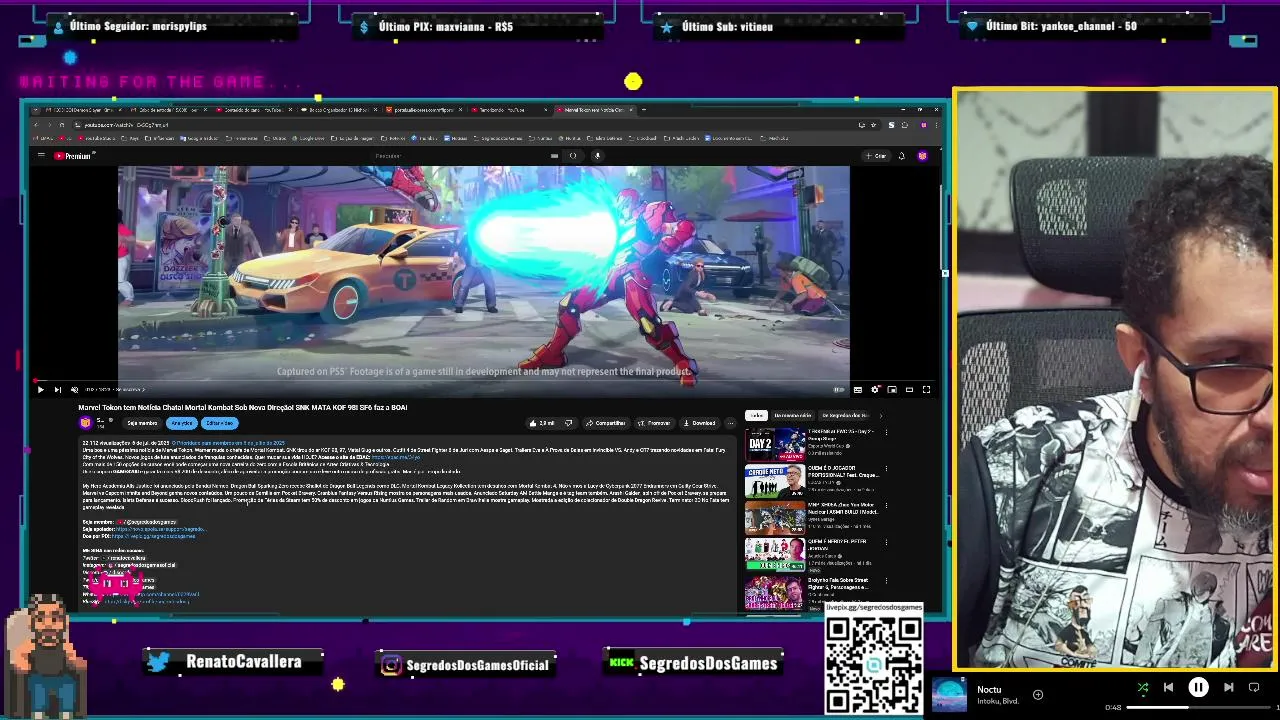Click the YouTube video progress bar
This screenshot has height=720, width=1280.
point(484,381)
